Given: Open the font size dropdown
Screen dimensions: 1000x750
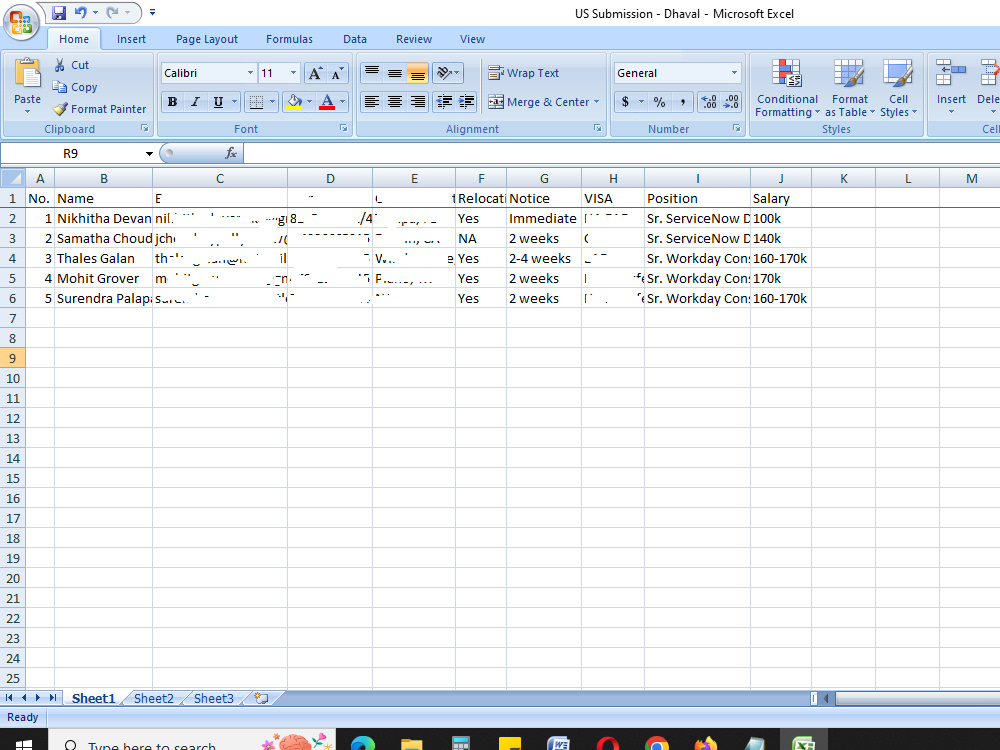Looking at the screenshot, I should (x=293, y=73).
